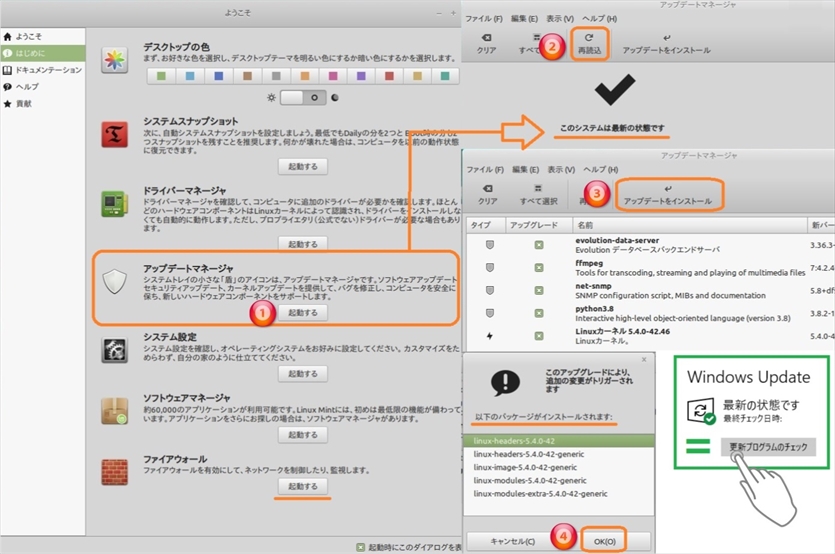Click the システムスナップショット red Timeshift icon
The image size is (835, 554).
(x=114, y=134)
